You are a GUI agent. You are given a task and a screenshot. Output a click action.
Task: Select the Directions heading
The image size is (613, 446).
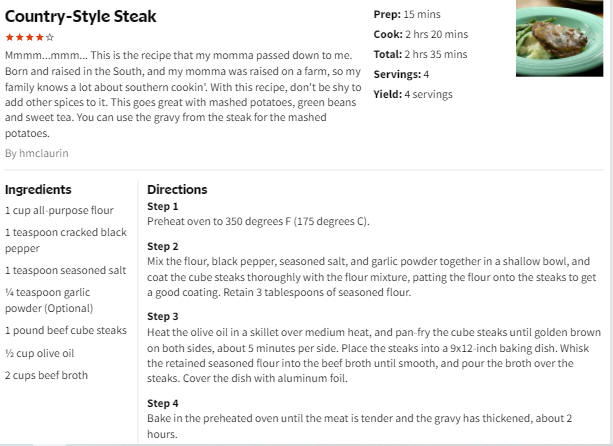tap(177, 190)
